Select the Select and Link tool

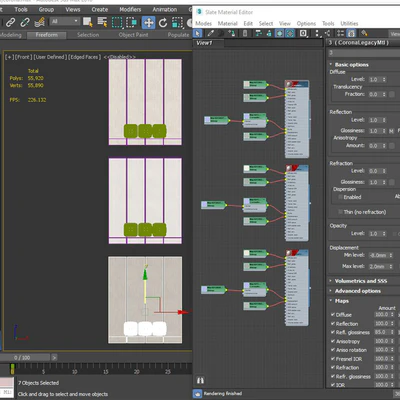pos(10,23)
